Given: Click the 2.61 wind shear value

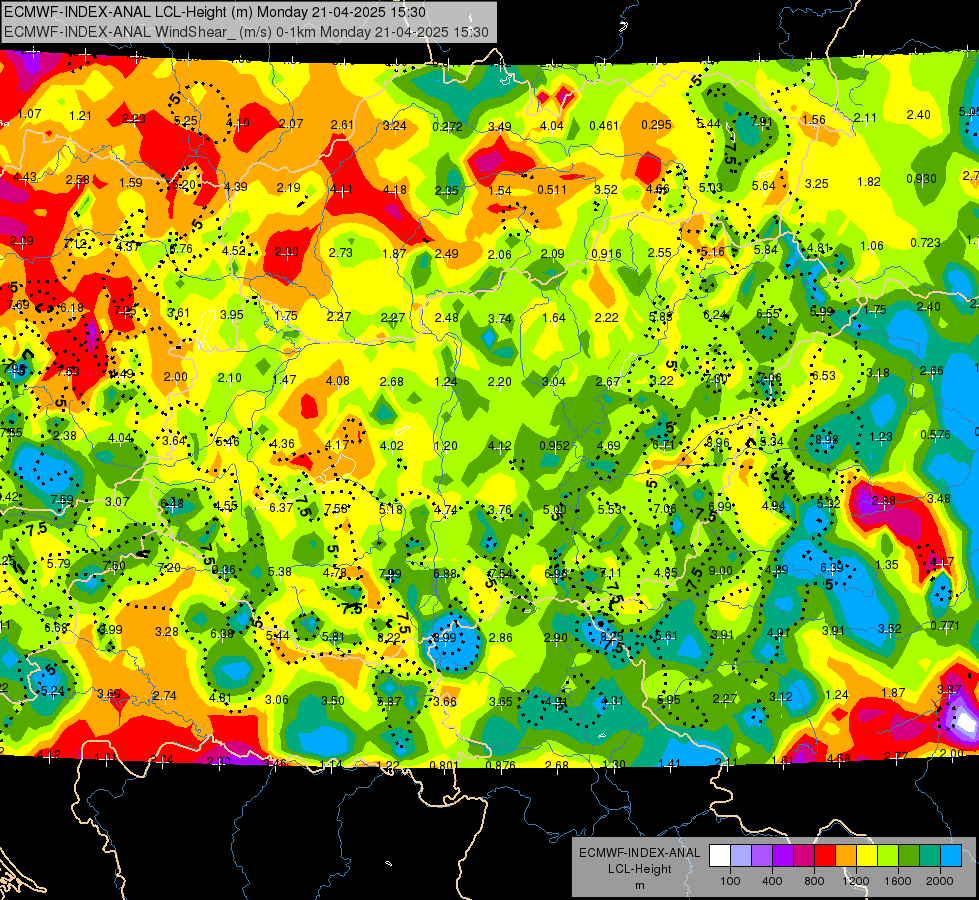Looking at the screenshot, I should point(342,124).
